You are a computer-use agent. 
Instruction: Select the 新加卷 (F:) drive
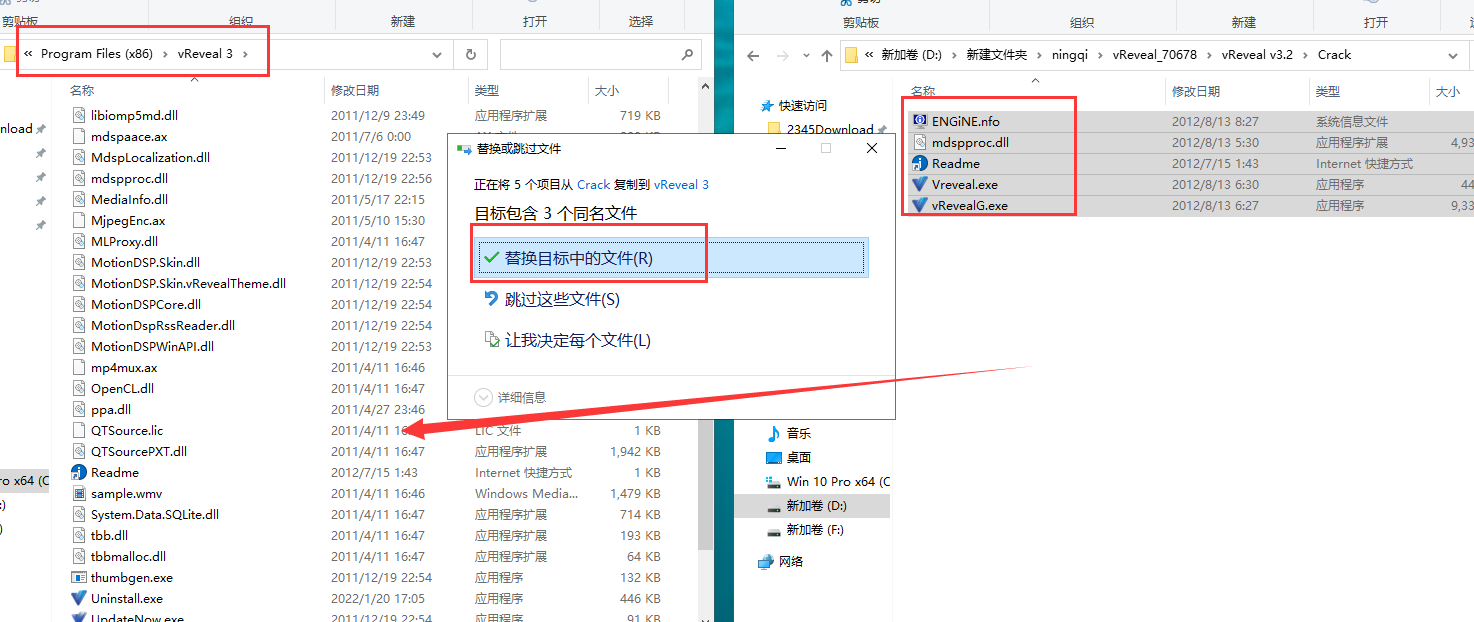tap(814, 530)
